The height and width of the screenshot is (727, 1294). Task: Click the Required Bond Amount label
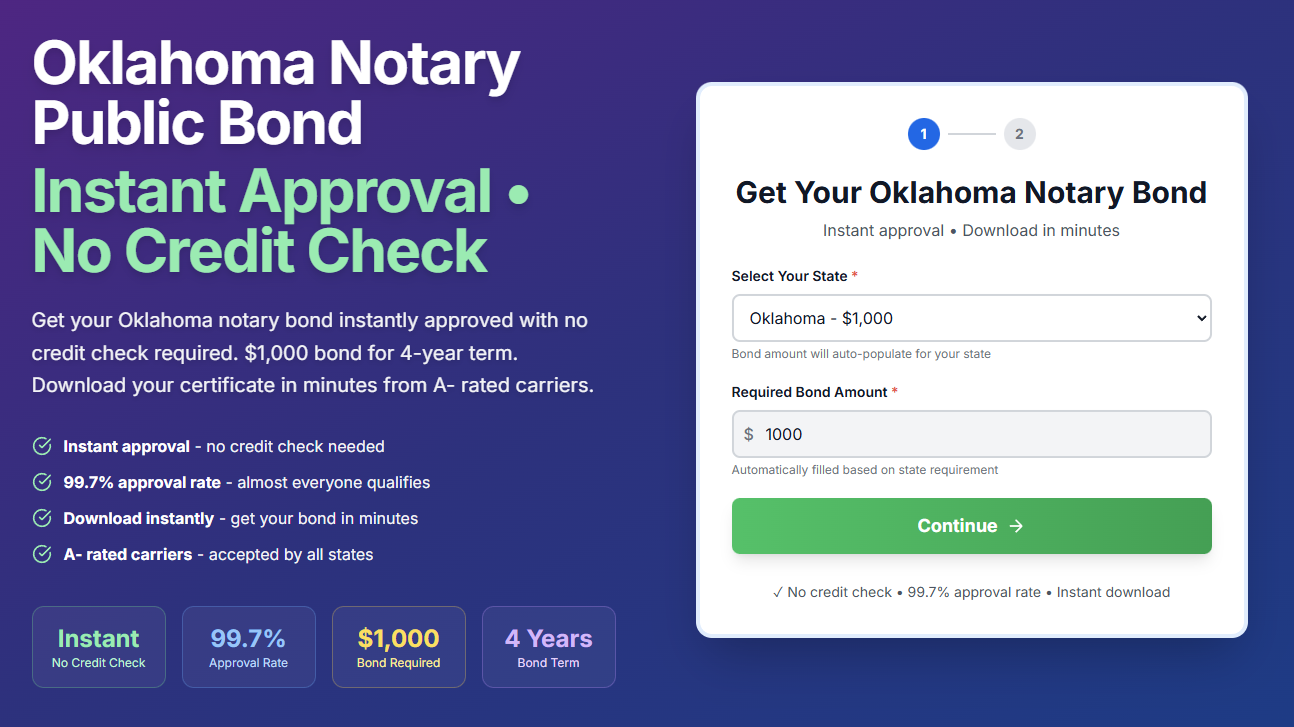pos(809,392)
